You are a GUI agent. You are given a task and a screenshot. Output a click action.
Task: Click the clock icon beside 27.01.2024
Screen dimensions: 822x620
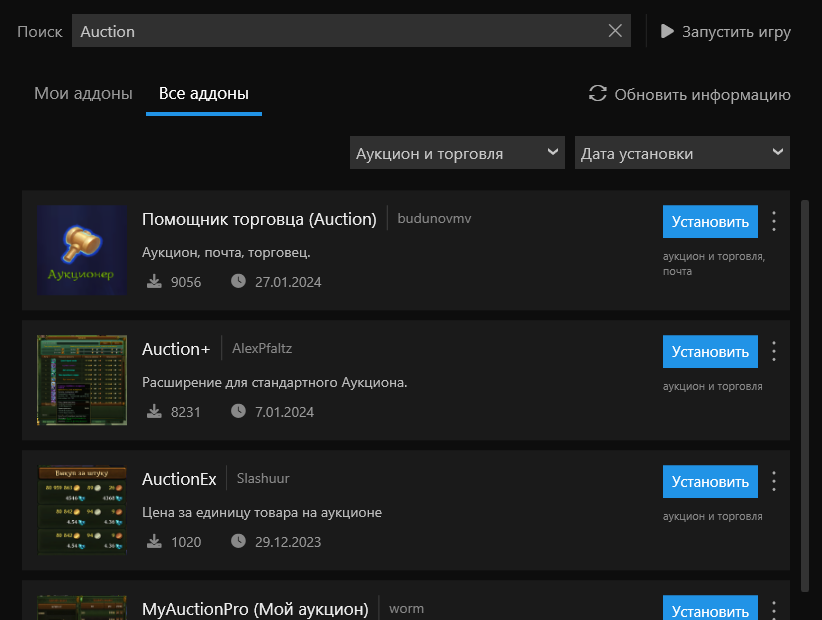(x=239, y=281)
